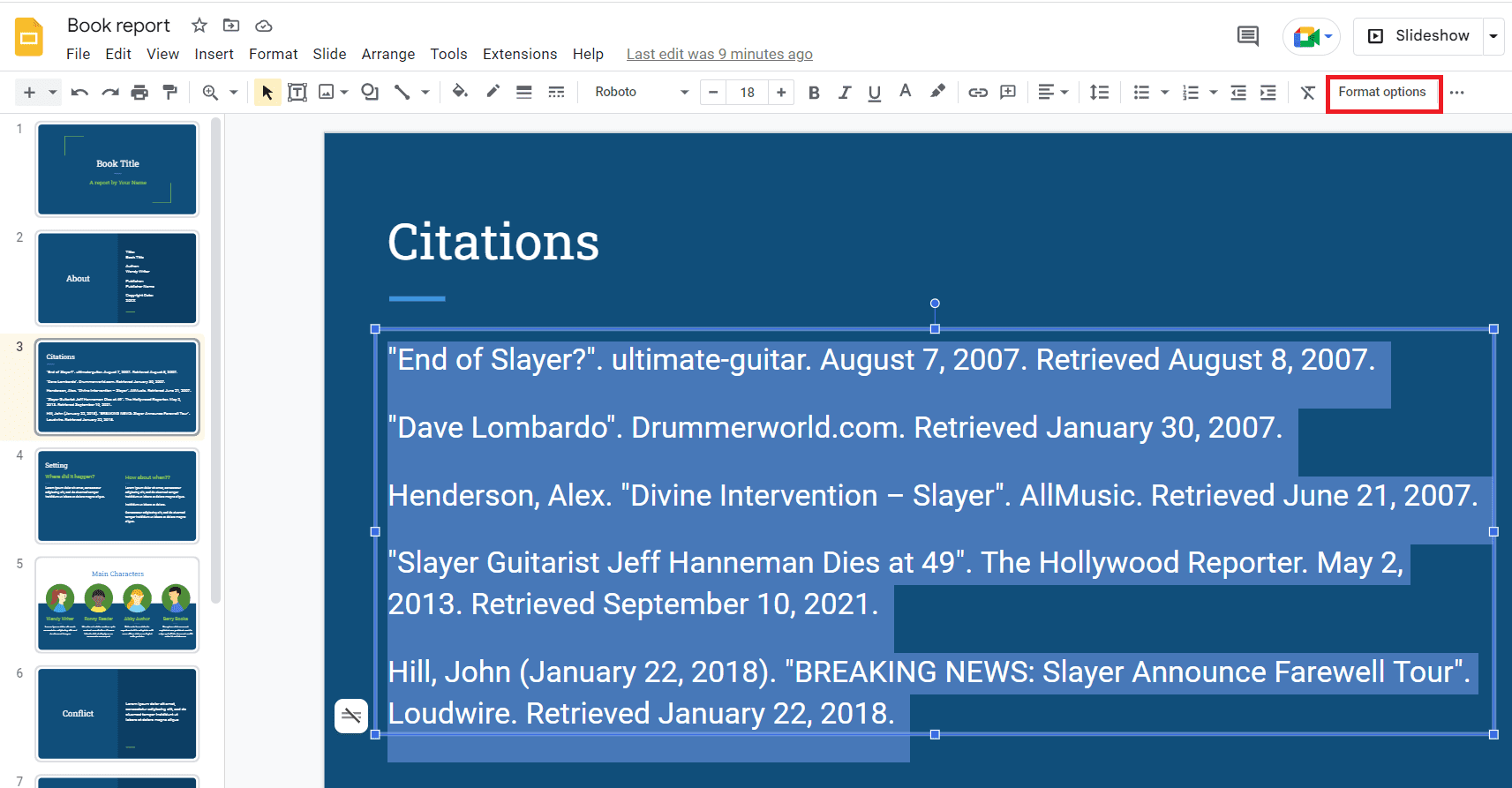Open comment history
The width and height of the screenshot is (1512, 788).
coord(1248,36)
